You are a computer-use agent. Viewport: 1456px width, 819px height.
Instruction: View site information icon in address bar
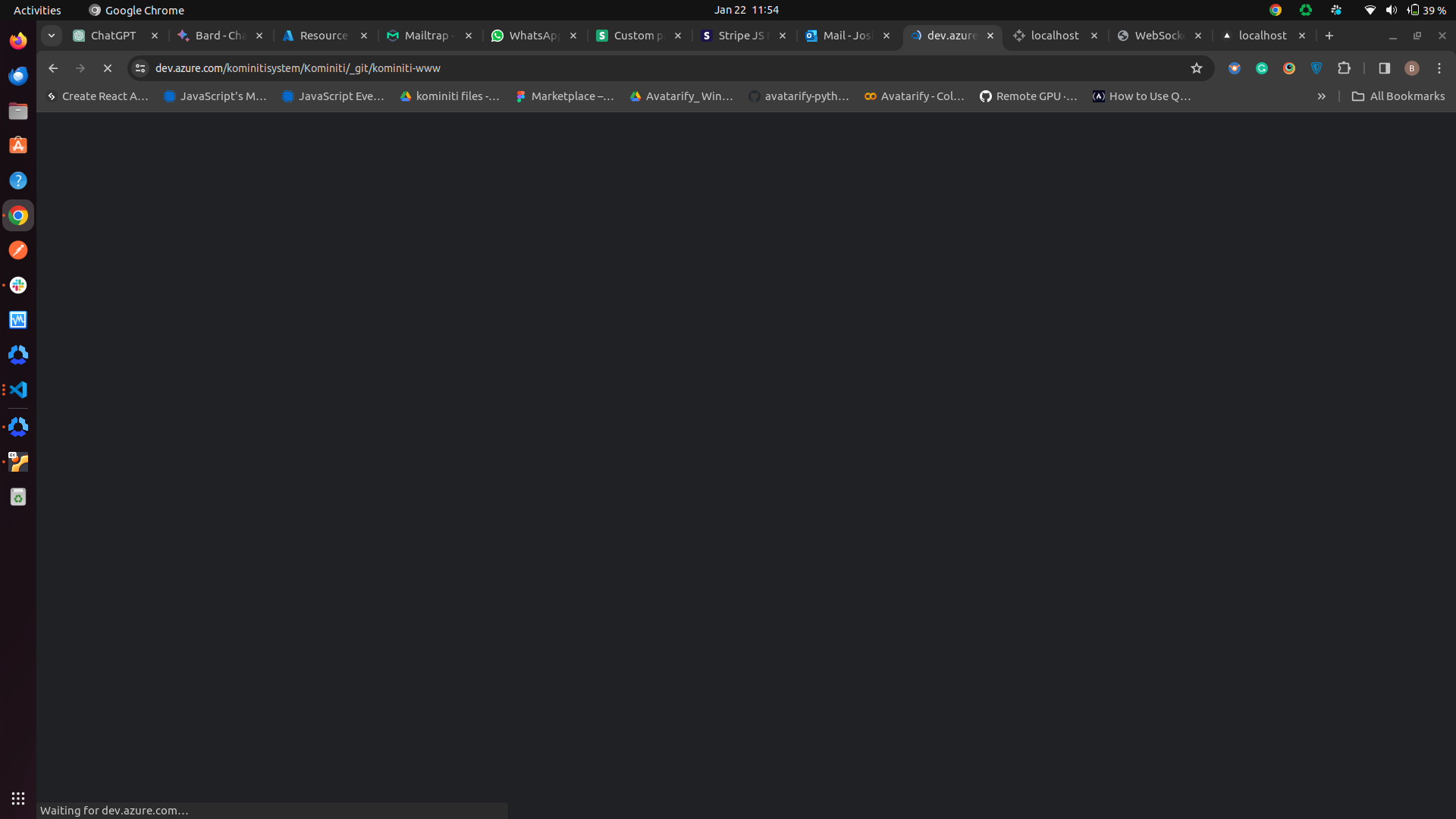coord(140,68)
